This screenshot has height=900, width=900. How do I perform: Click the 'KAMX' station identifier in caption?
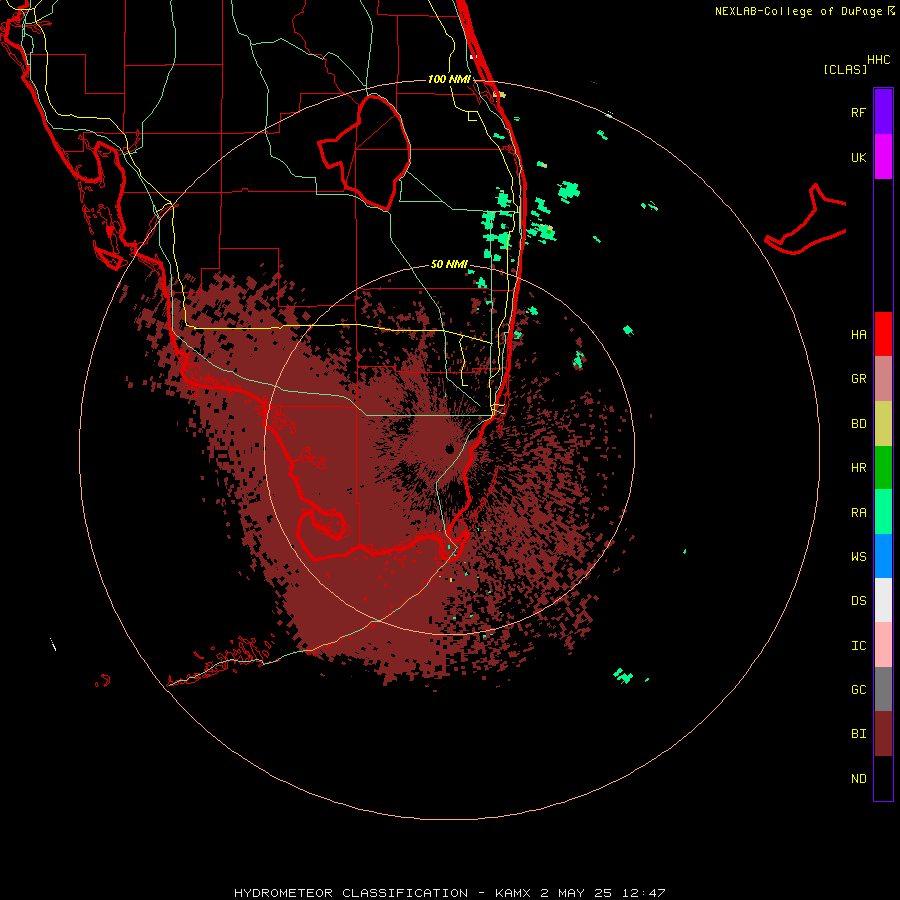coord(513,893)
